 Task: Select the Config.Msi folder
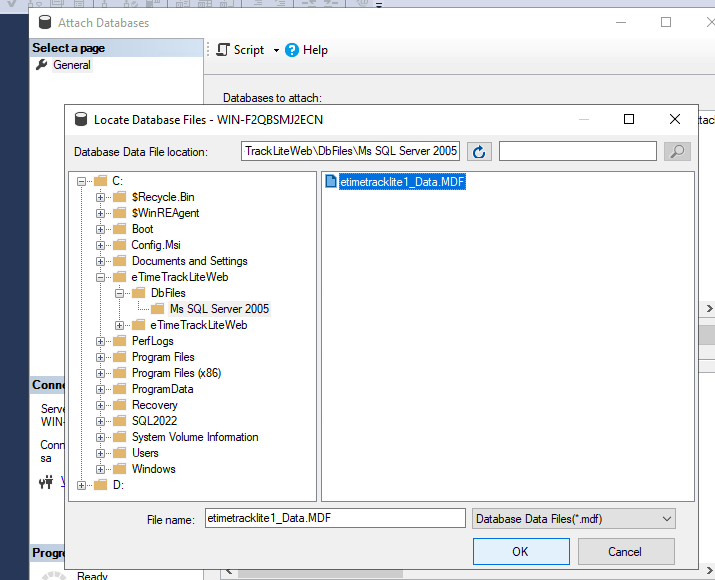coord(156,245)
